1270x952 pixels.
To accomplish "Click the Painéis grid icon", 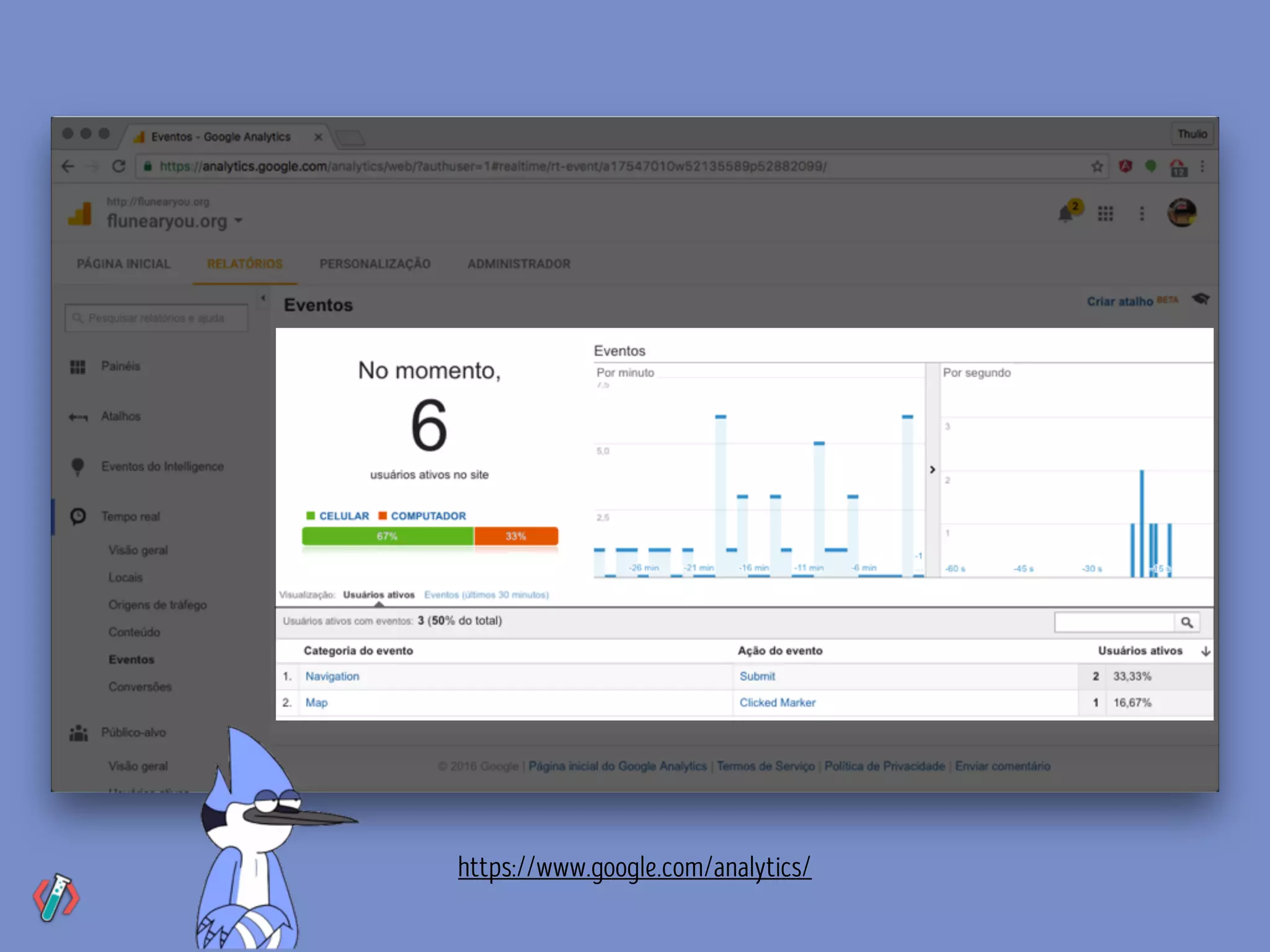I will (78, 367).
